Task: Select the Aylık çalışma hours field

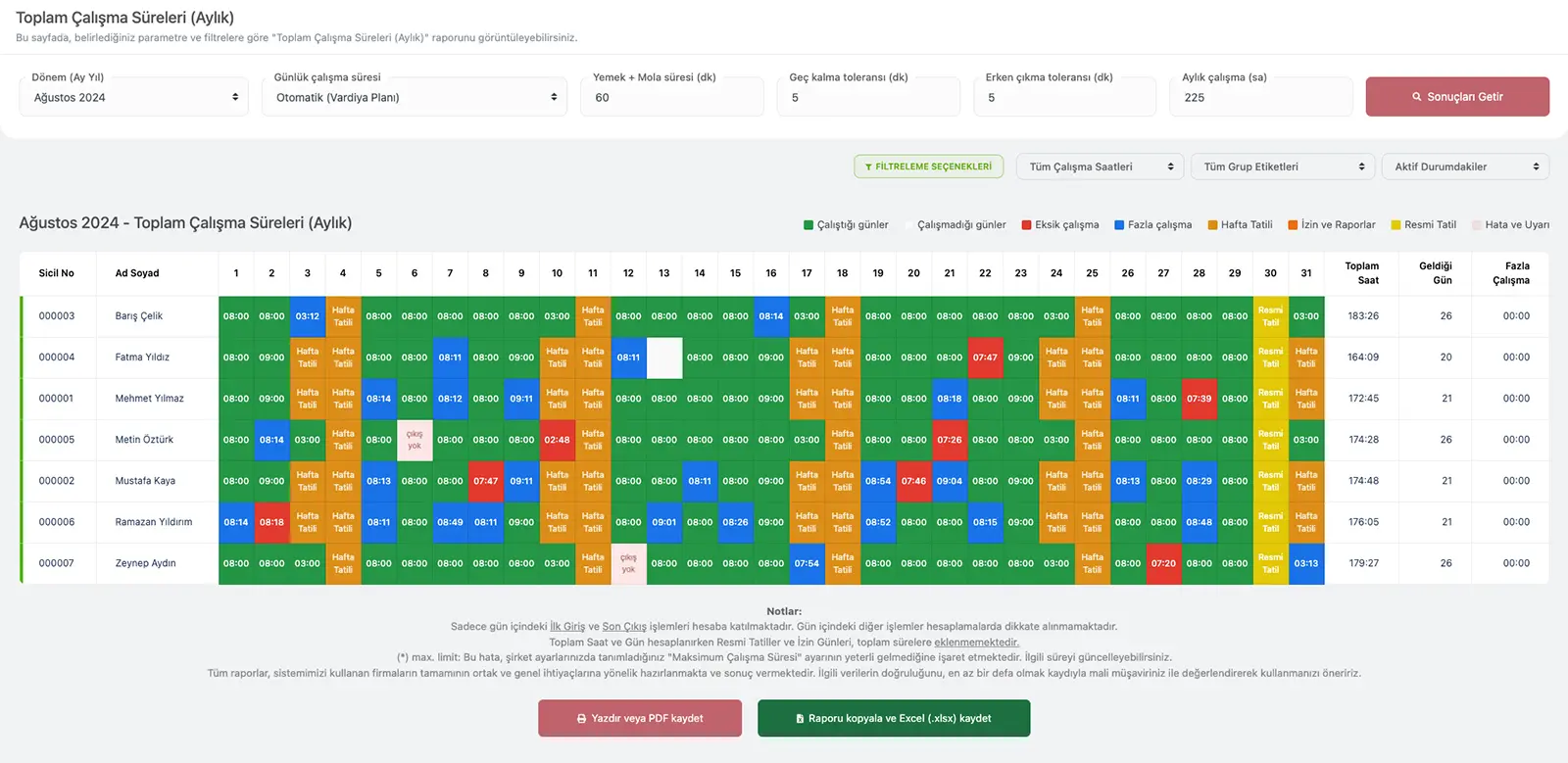Action: point(1260,97)
